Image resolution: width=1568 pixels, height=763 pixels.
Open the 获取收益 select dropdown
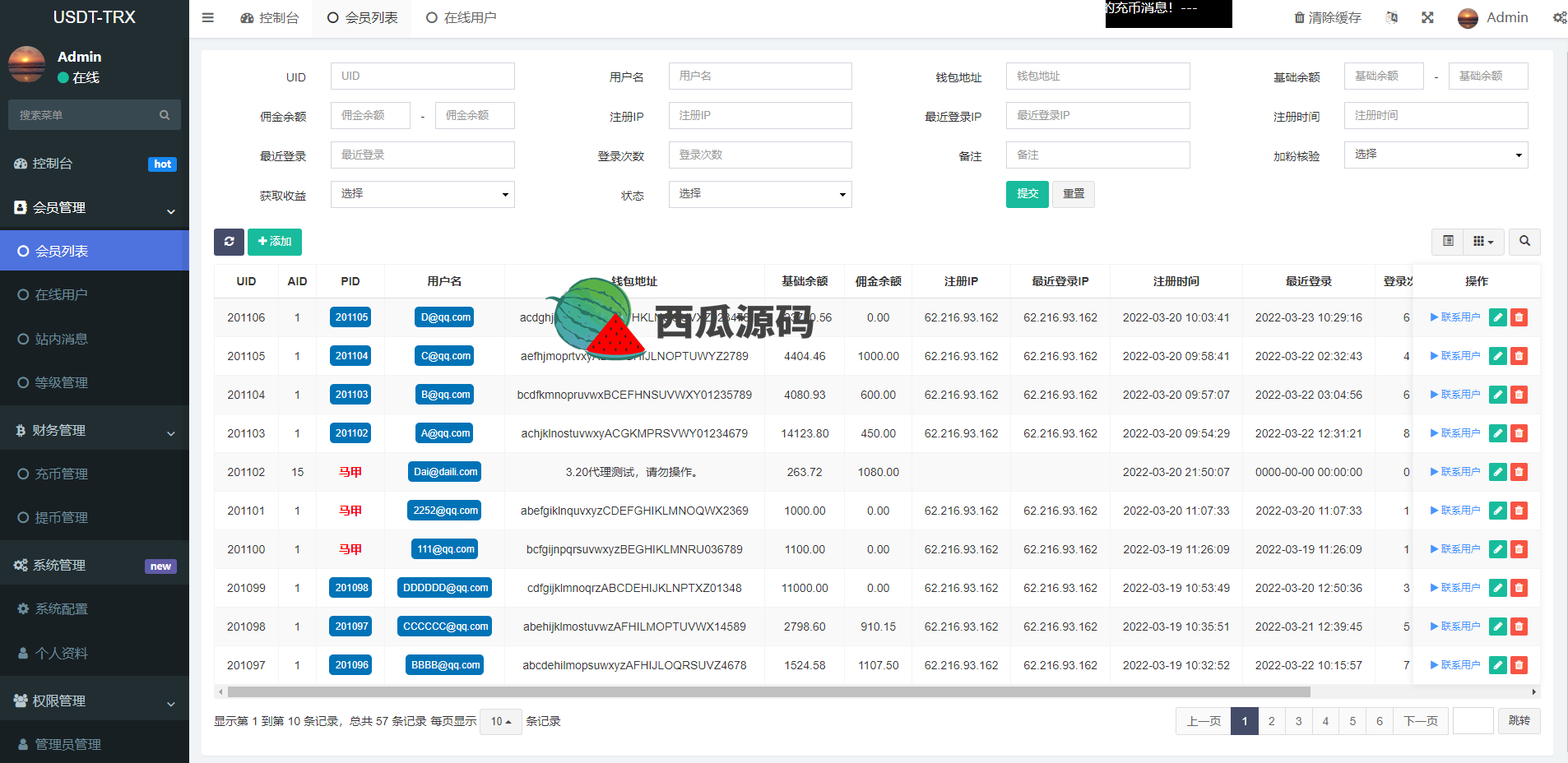pos(422,194)
